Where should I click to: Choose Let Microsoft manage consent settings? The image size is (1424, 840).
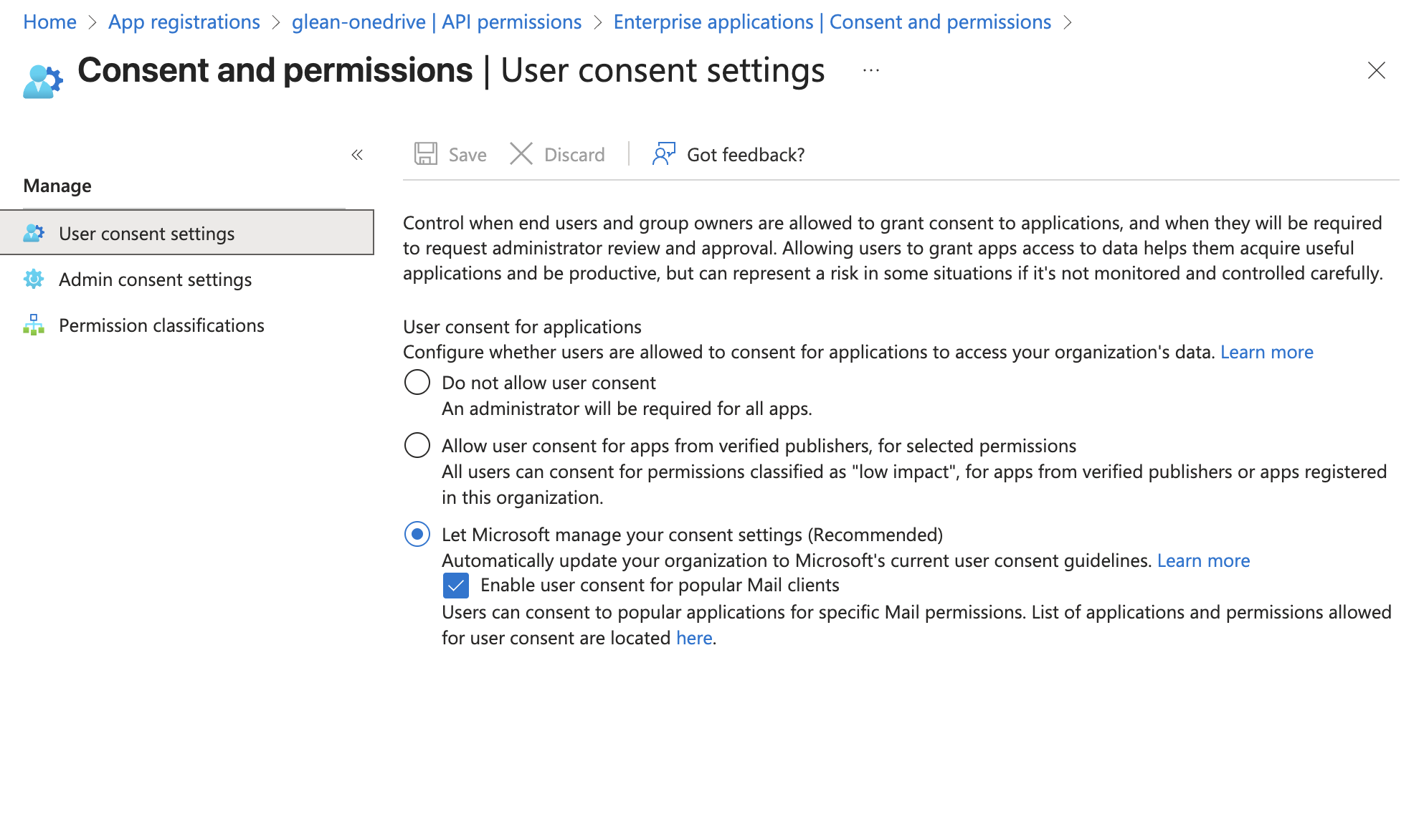pyautogui.click(x=417, y=535)
